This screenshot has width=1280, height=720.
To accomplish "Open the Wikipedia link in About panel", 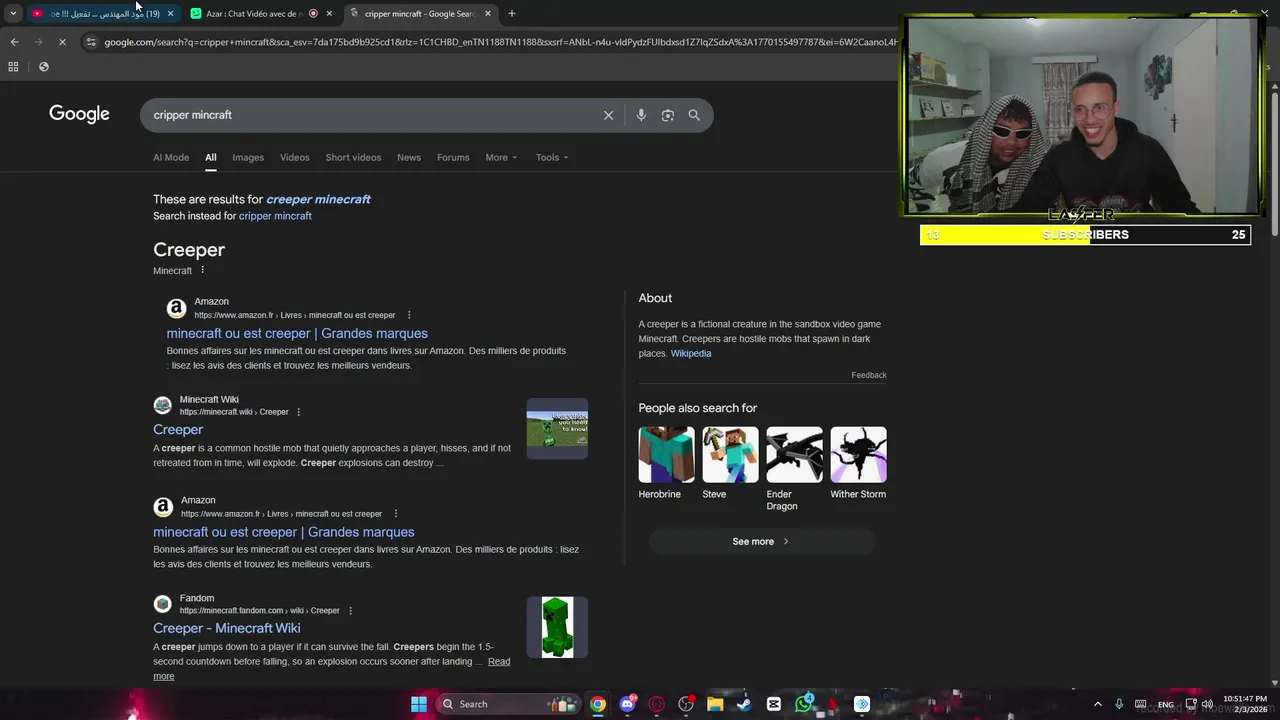I will (691, 353).
